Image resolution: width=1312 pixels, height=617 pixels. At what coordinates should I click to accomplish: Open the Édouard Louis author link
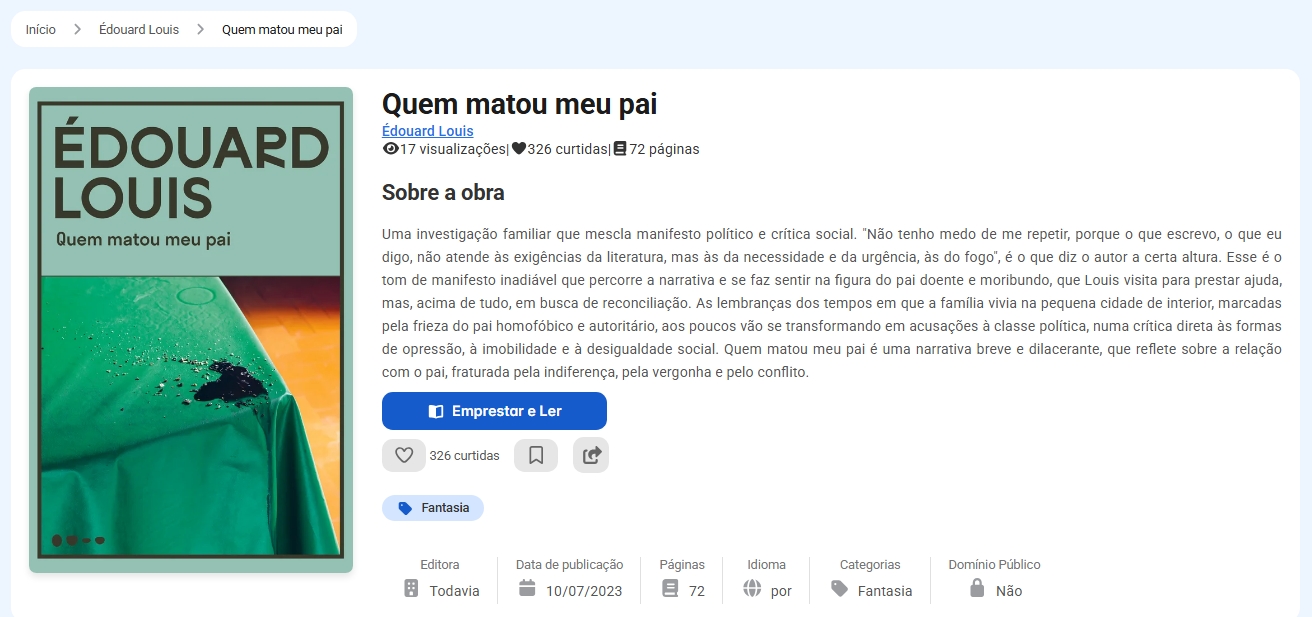[428, 131]
